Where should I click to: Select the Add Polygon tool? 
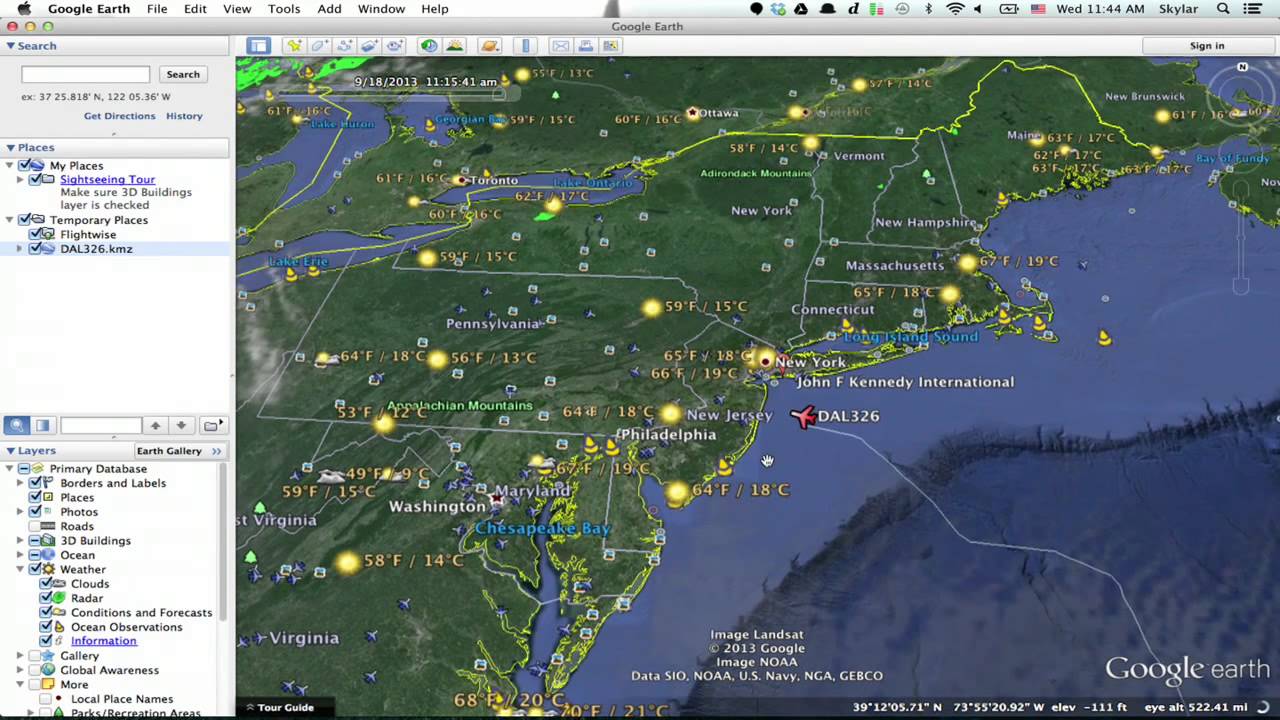point(319,45)
